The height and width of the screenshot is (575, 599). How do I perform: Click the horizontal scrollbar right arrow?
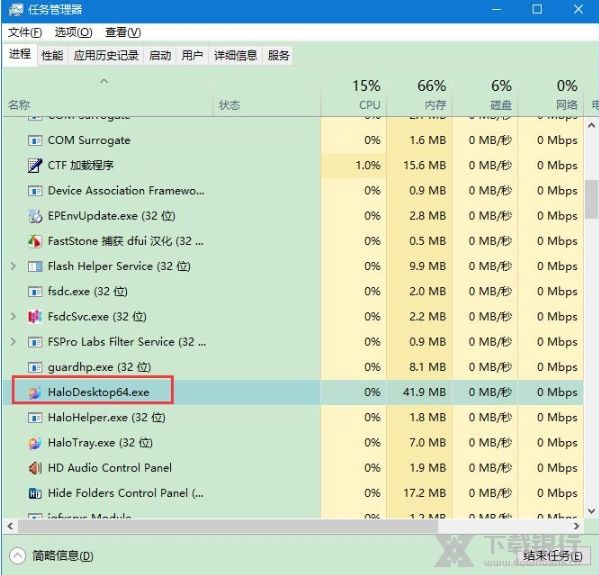(576, 526)
